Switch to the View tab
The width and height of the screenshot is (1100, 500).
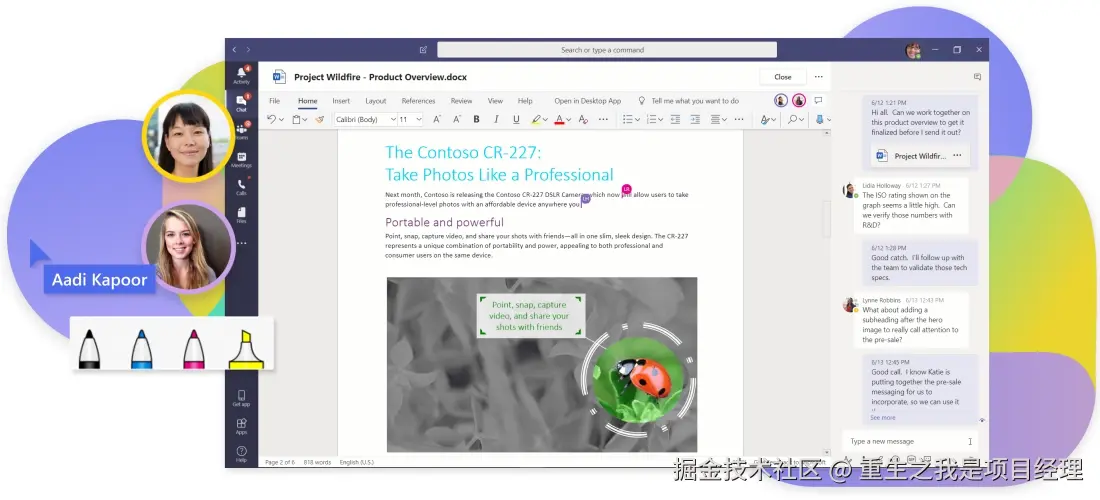[x=495, y=101]
